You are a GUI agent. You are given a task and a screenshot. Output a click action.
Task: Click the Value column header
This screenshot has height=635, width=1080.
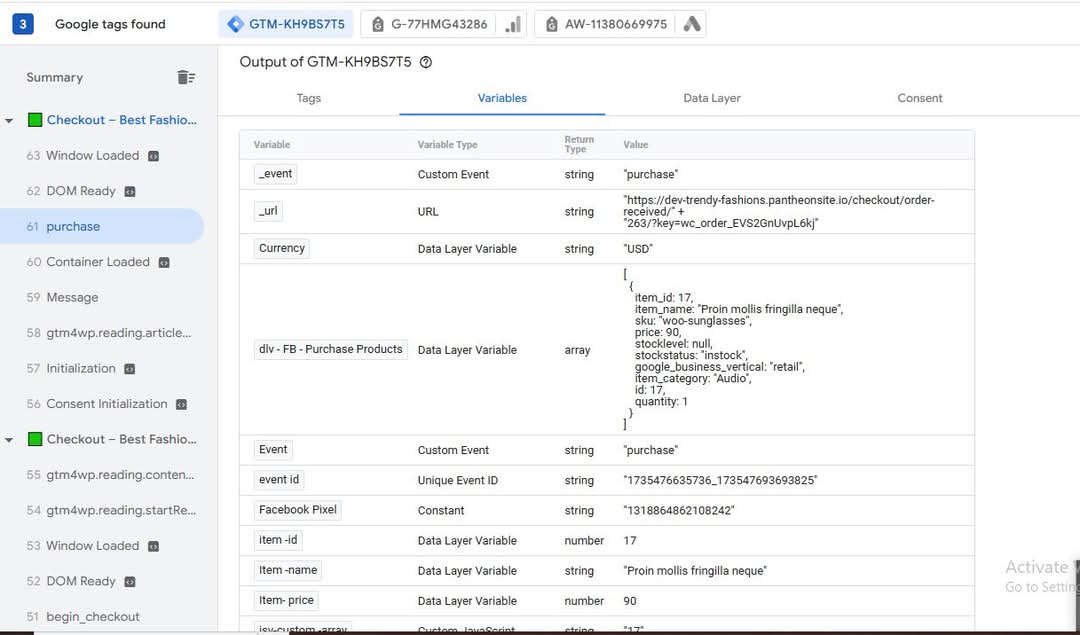635,145
